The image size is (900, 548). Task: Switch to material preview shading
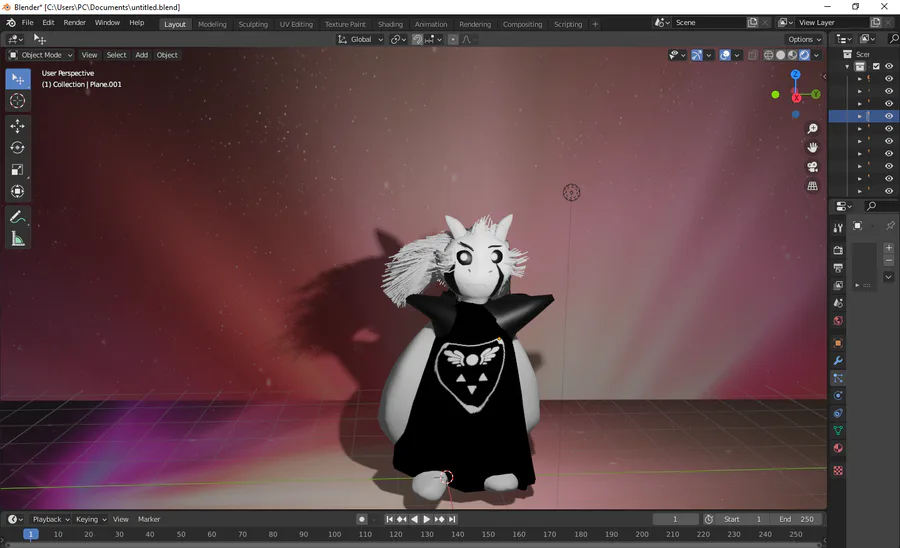pyautogui.click(x=793, y=55)
